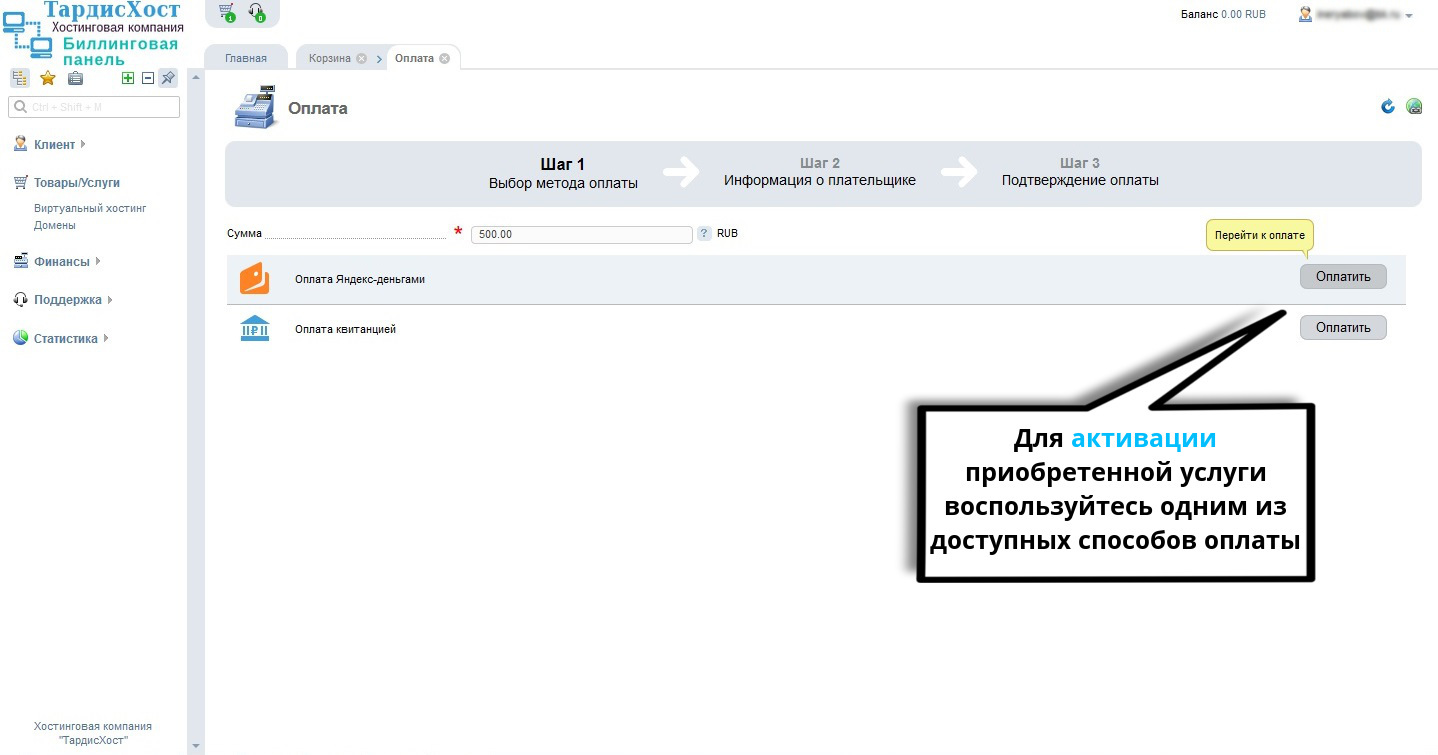Click the briefcase icon in the sidebar toolbar

(75, 78)
